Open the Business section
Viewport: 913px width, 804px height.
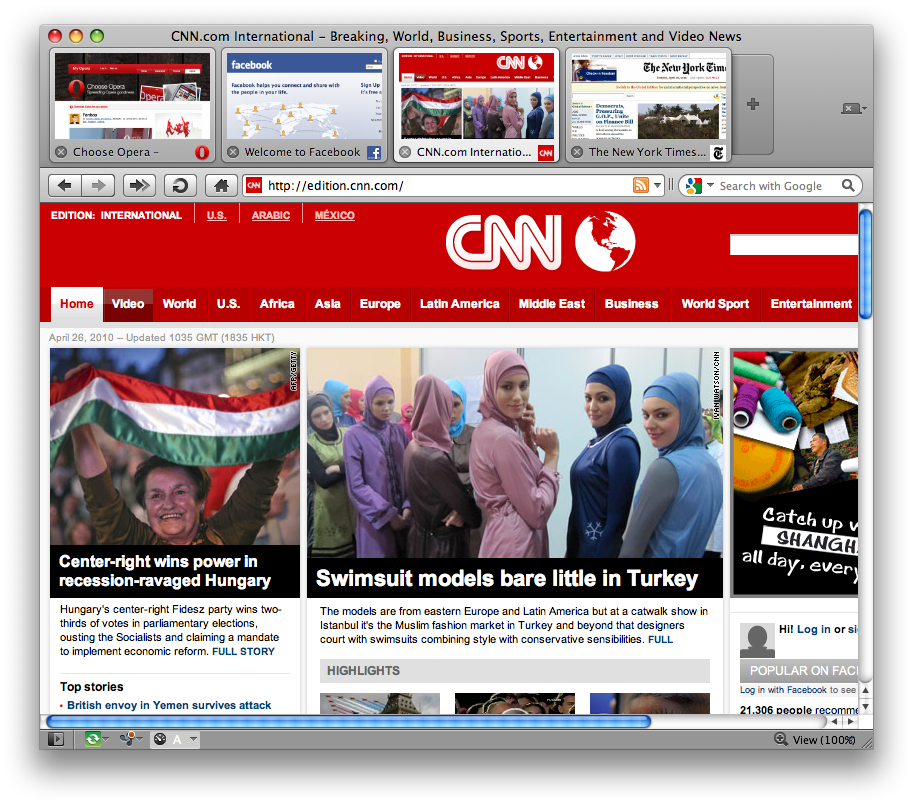click(x=632, y=304)
